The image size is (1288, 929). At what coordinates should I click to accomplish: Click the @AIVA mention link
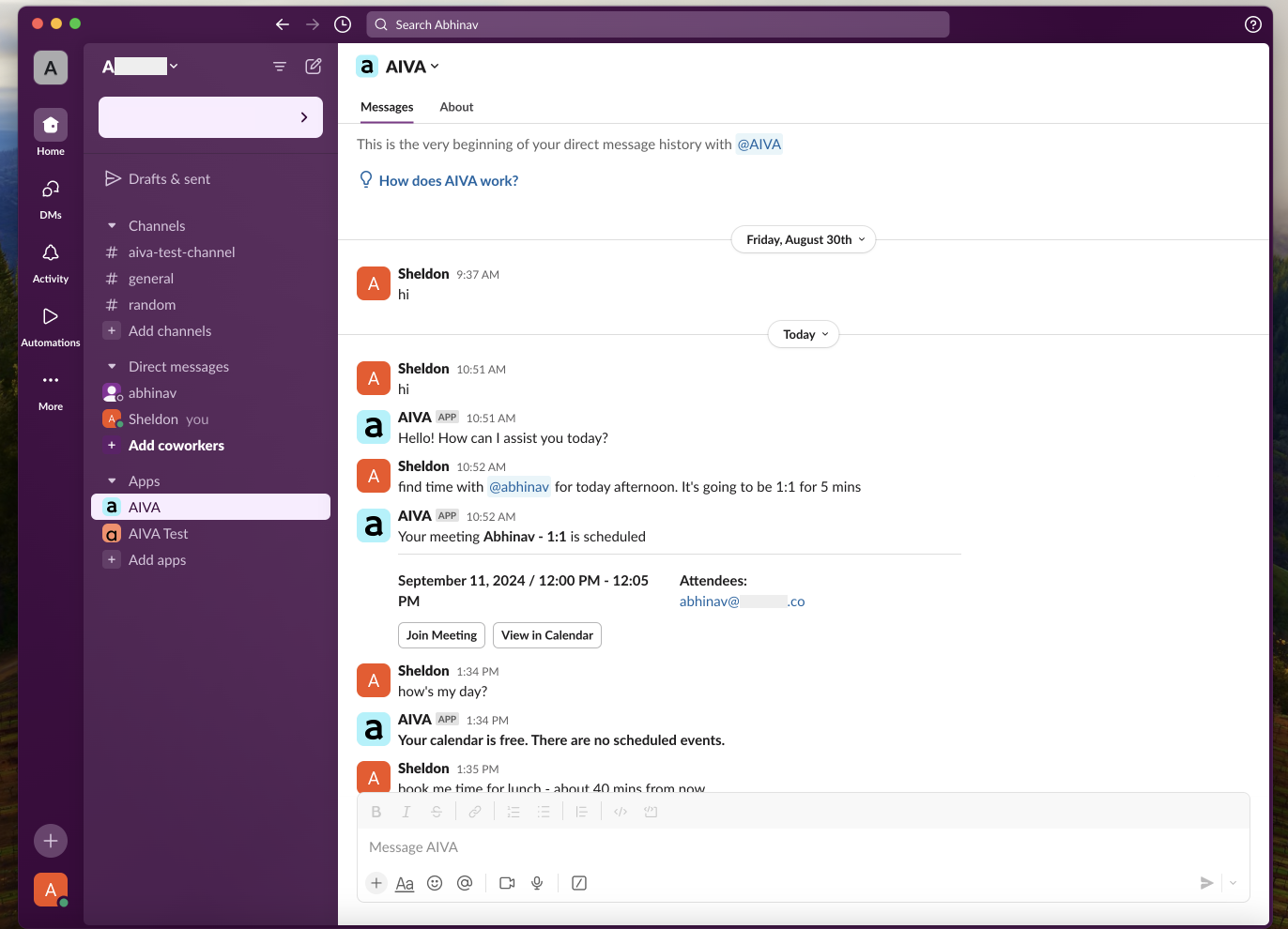point(759,145)
